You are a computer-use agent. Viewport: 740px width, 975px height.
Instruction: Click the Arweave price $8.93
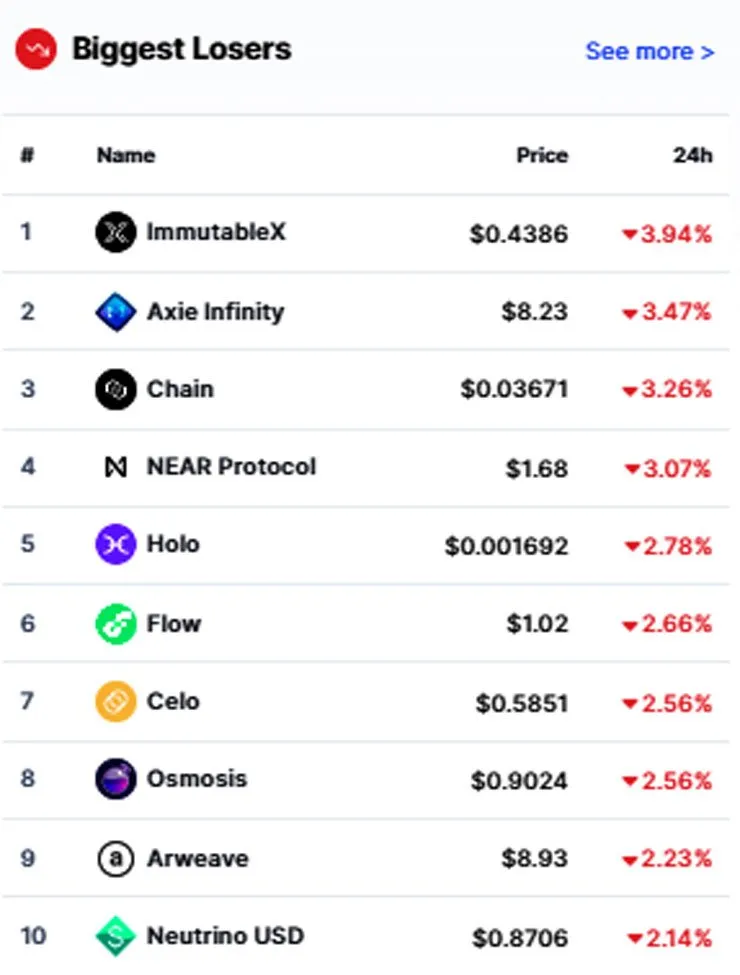point(535,859)
